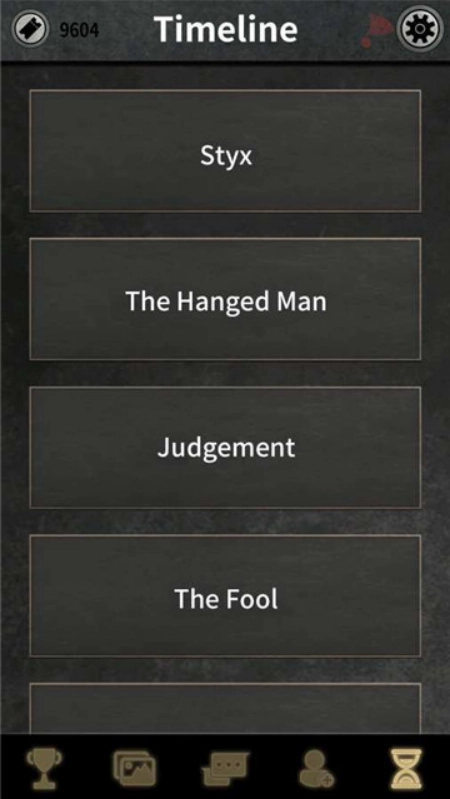
Task: Open the add-friend profile tab
Action: pyautogui.click(x=316, y=767)
